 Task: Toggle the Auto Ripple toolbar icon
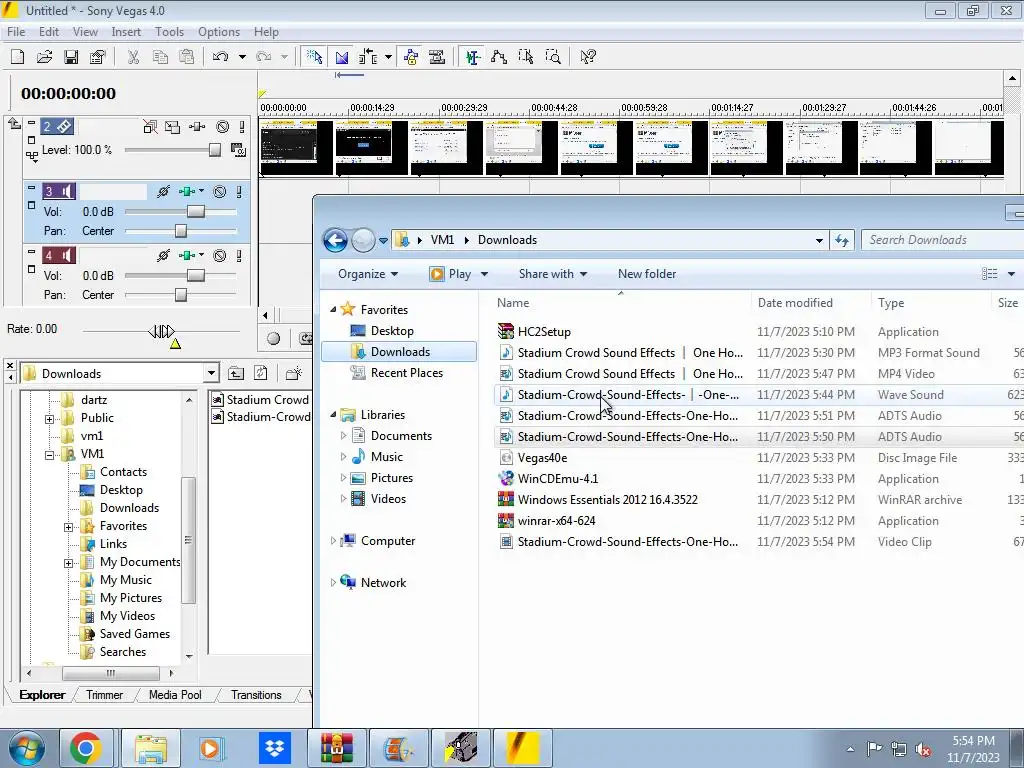[x=368, y=57]
